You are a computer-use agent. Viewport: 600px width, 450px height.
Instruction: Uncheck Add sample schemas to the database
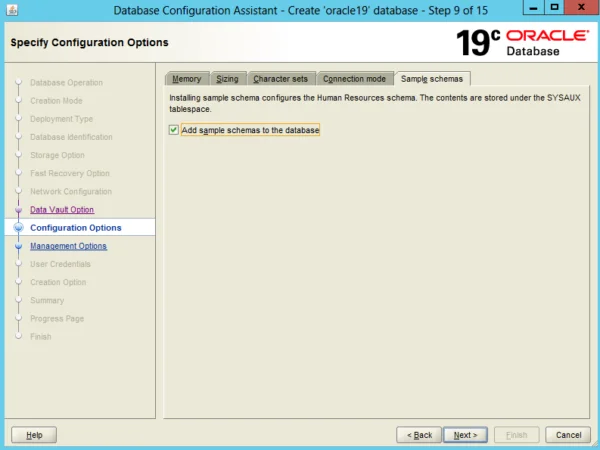click(x=174, y=130)
